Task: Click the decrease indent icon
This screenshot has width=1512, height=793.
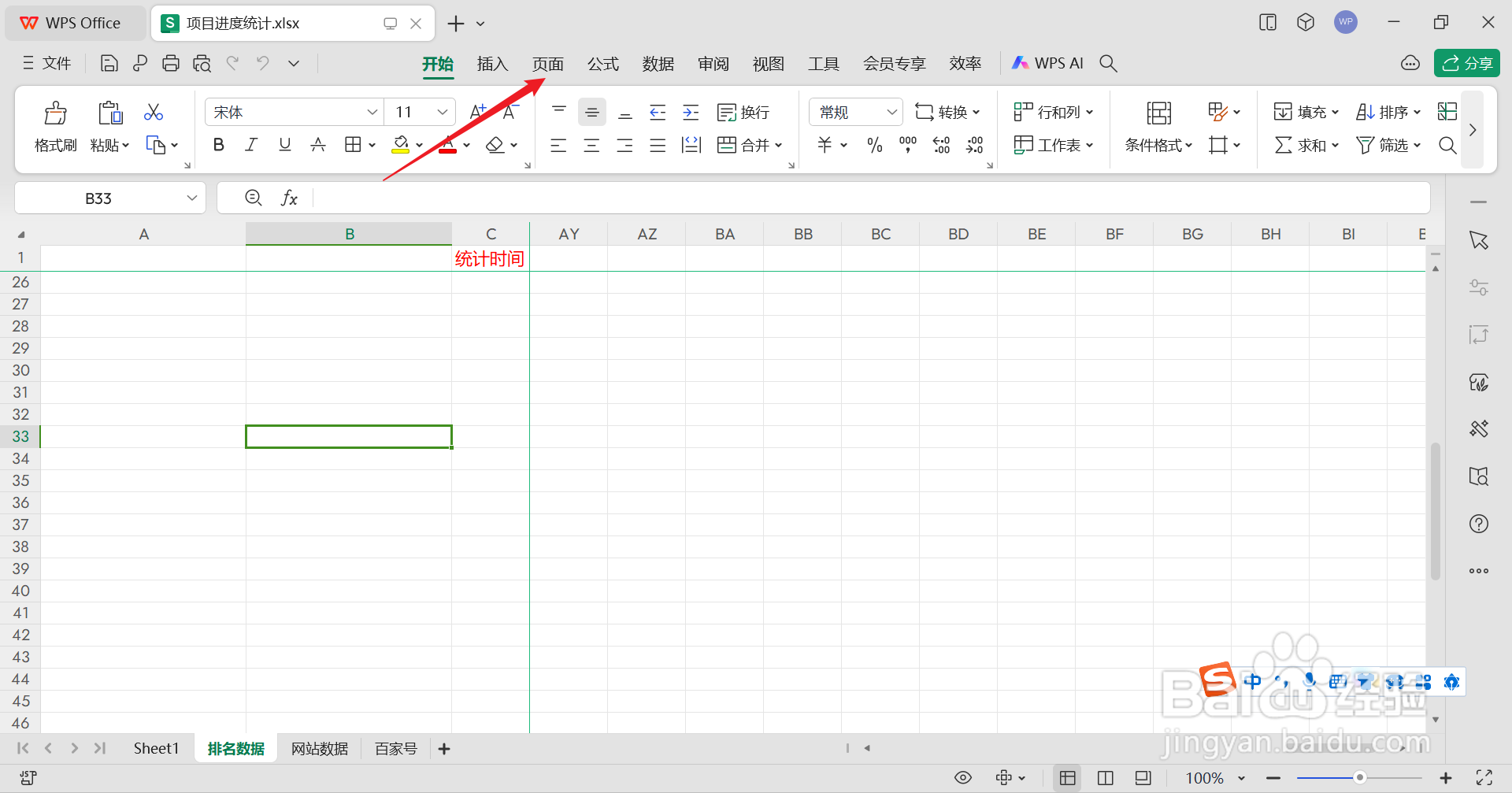Action: pyautogui.click(x=658, y=113)
